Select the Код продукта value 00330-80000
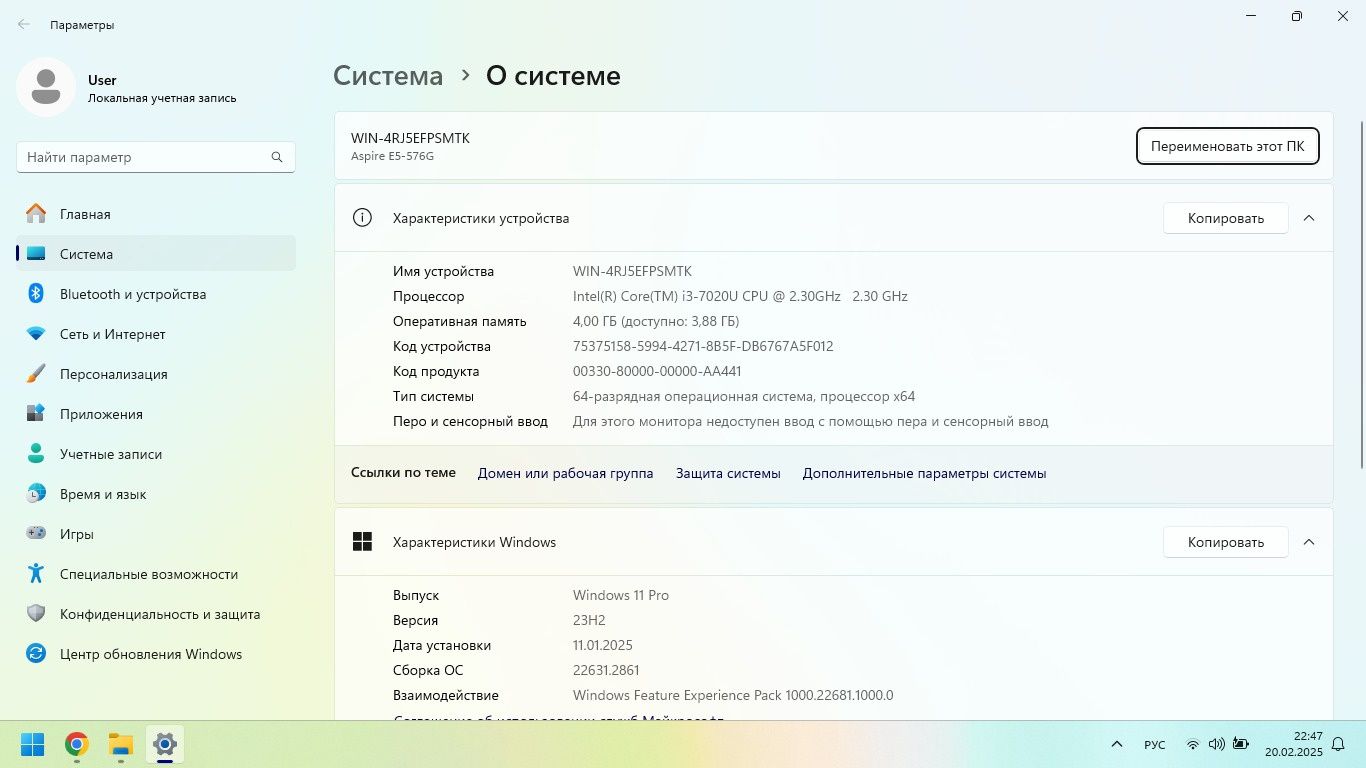This screenshot has width=1366, height=768. [657, 371]
